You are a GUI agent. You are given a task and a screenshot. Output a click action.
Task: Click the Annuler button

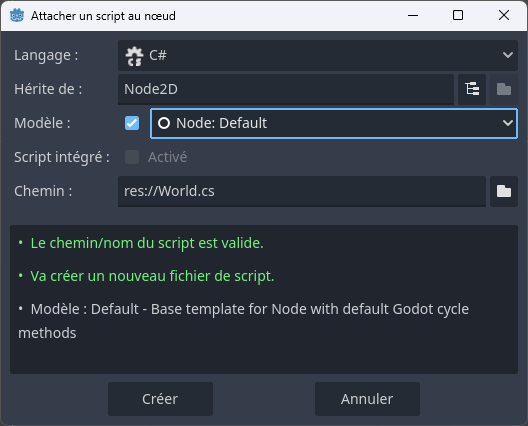(367, 399)
